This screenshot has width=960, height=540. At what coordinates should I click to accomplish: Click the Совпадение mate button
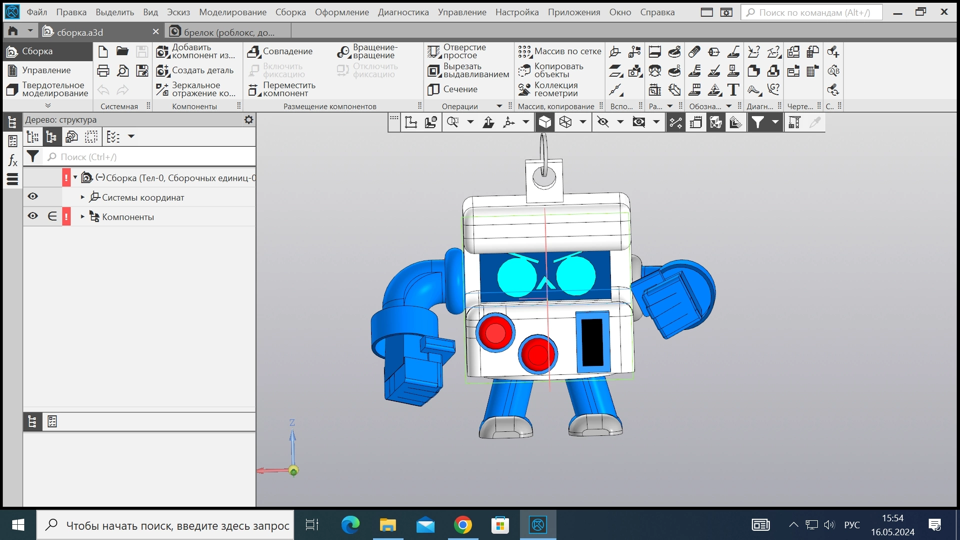280,51
